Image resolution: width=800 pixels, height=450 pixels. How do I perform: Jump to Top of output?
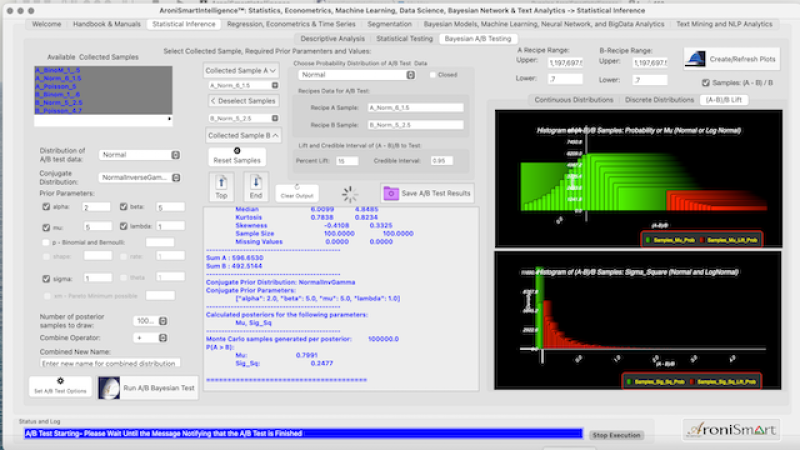(221, 187)
